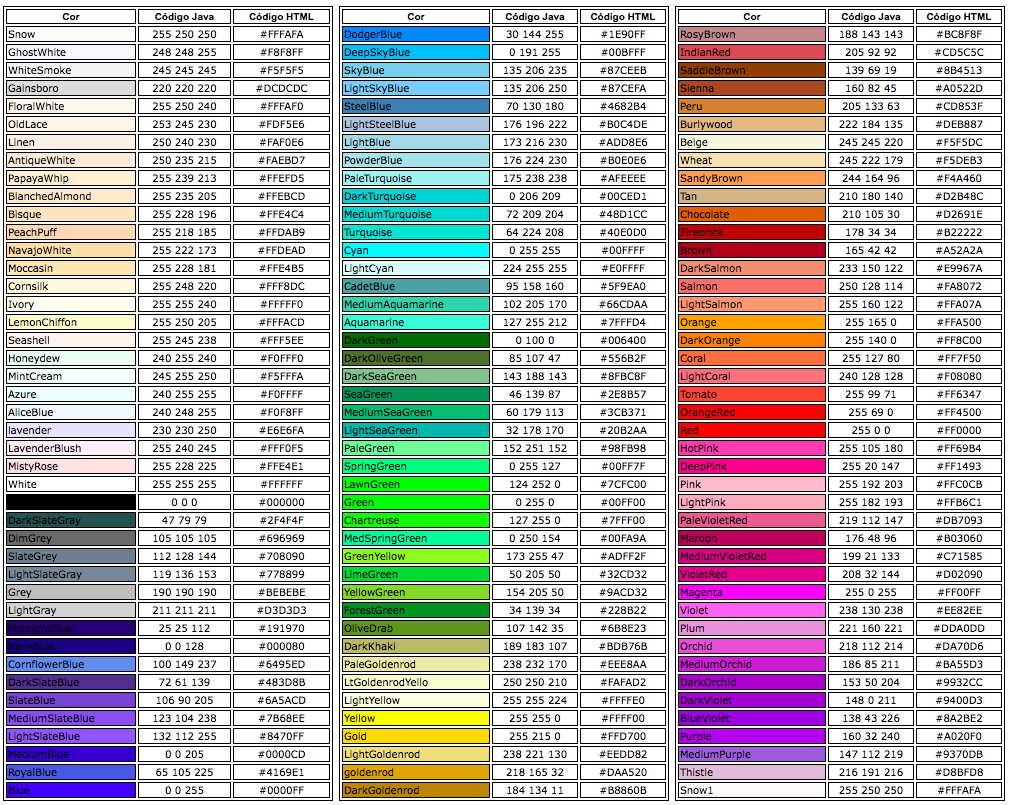Select the Snow color swatch
The image size is (1010, 805).
tap(70, 34)
